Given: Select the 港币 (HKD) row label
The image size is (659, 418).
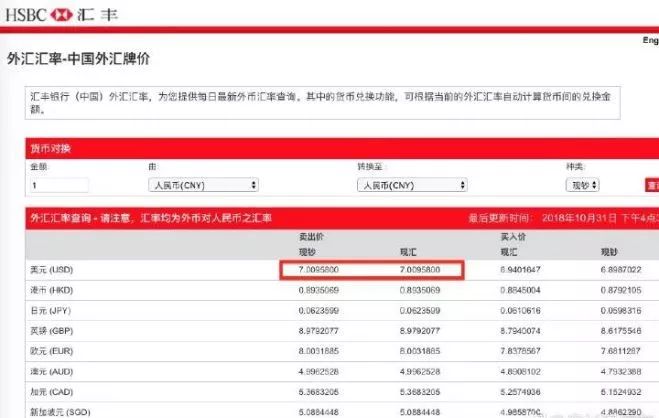Looking at the screenshot, I should [x=52, y=290].
